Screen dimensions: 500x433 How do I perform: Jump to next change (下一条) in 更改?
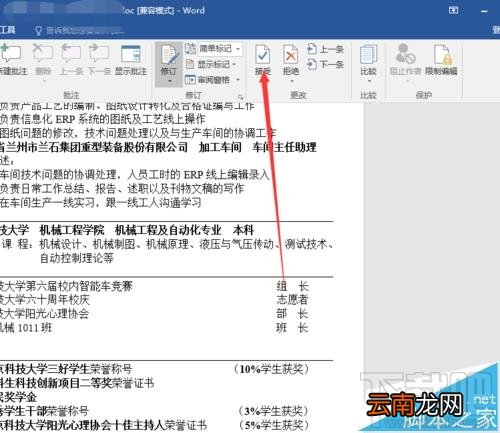(325, 64)
